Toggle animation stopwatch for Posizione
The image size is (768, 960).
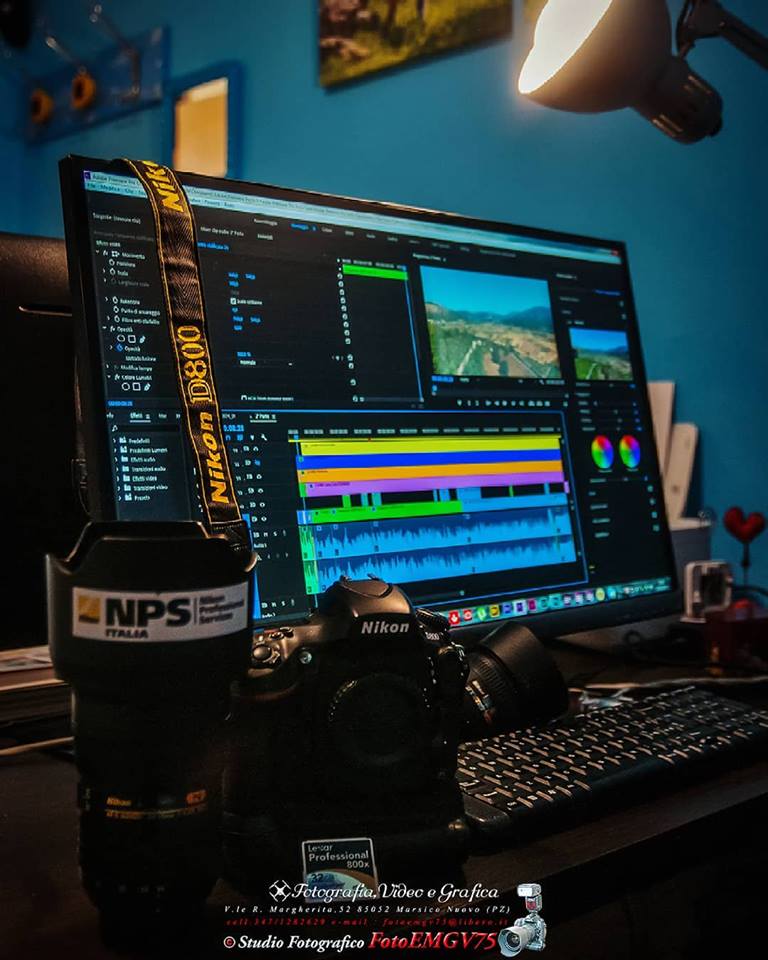point(112,263)
